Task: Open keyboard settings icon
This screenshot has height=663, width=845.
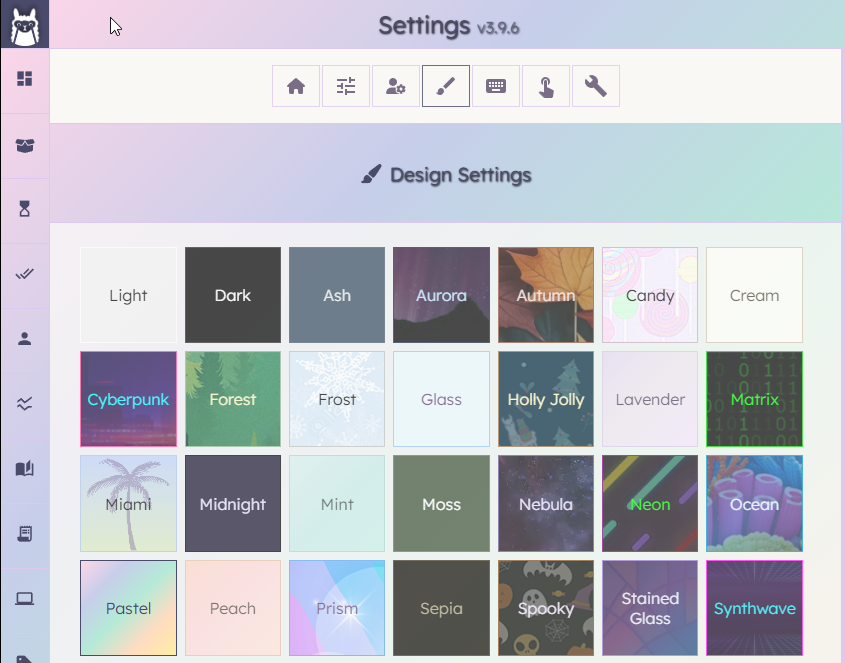Action: coord(496,86)
